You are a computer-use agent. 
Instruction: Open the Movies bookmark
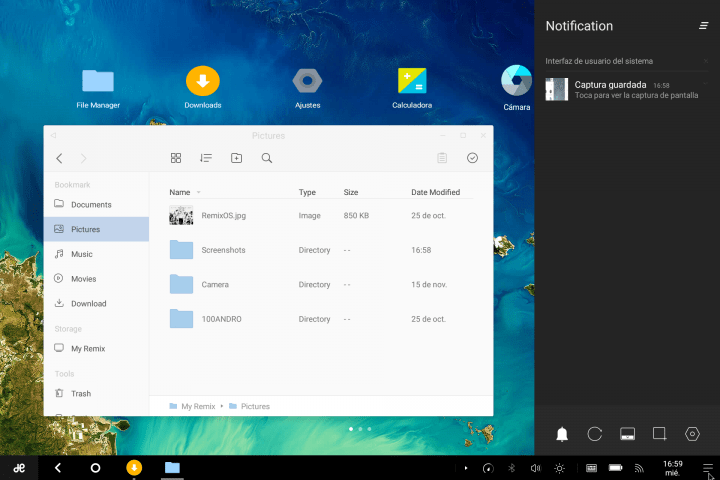point(96,279)
